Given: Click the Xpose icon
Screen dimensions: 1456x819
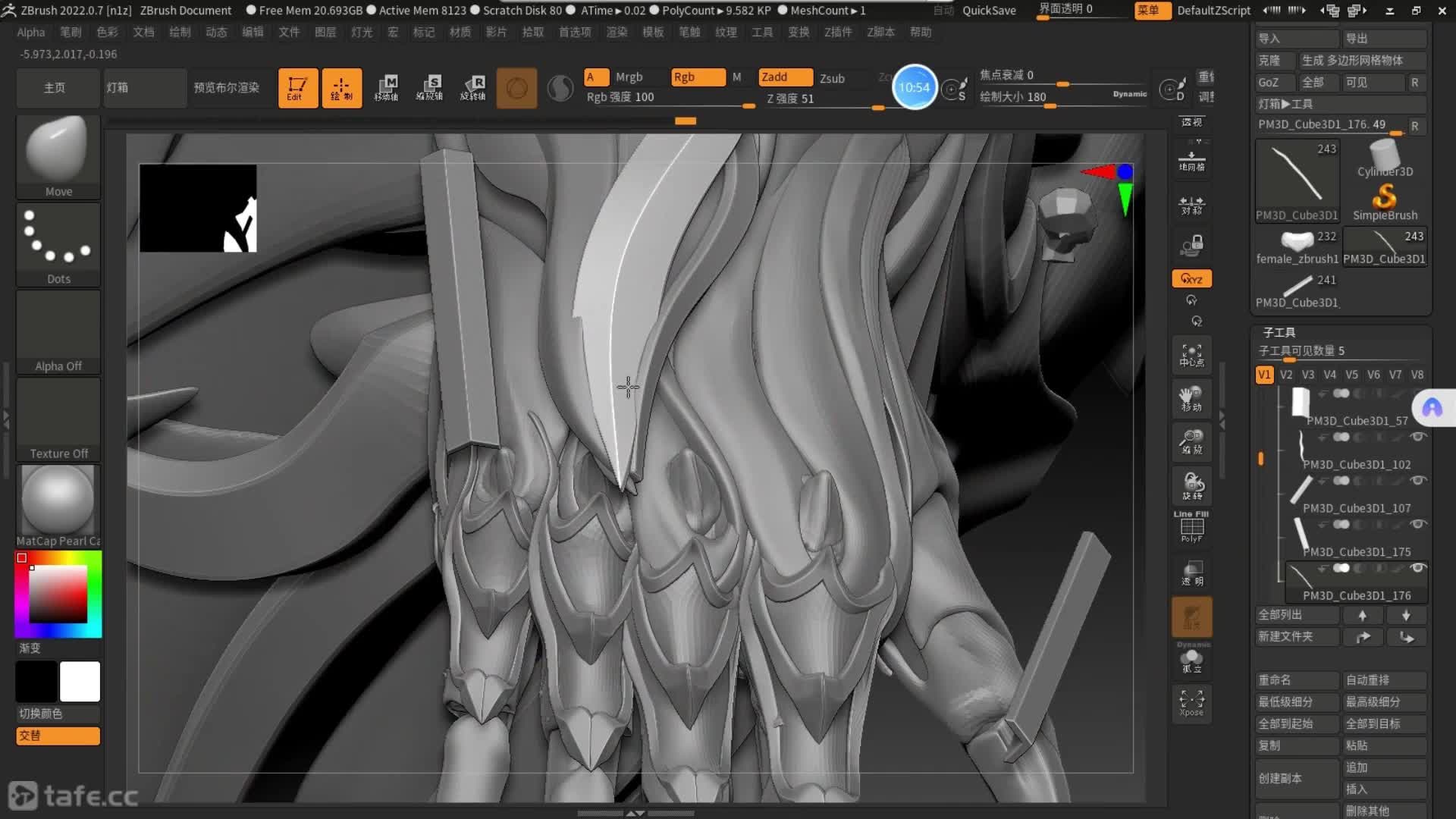Looking at the screenshot, I should click(x=1191, y=702).
